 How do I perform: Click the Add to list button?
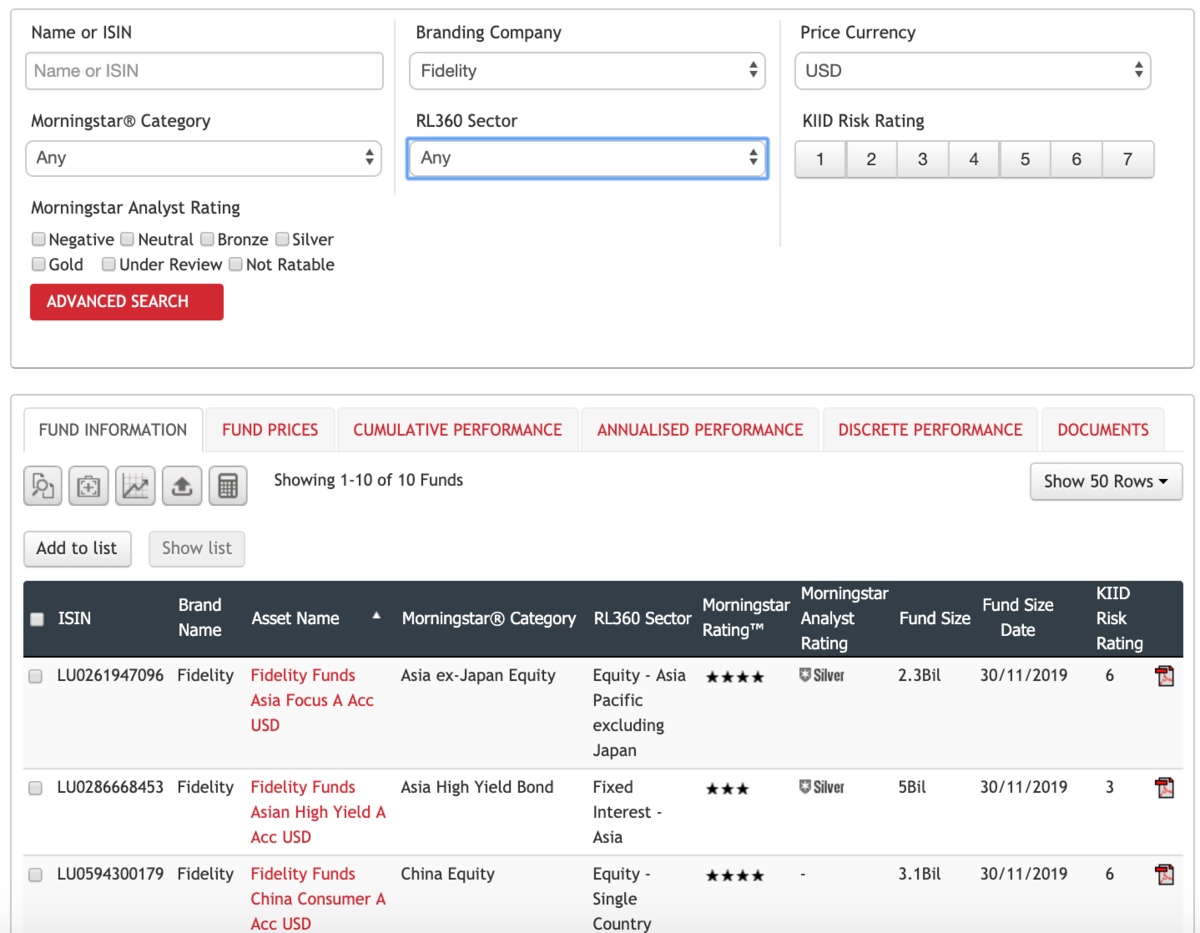tap(77, 548)
